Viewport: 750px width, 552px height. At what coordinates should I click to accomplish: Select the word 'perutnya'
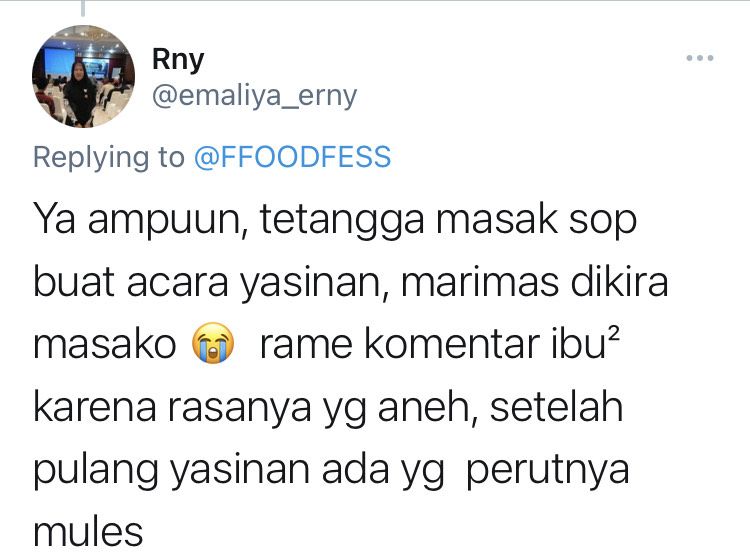(x=547, y=471)
